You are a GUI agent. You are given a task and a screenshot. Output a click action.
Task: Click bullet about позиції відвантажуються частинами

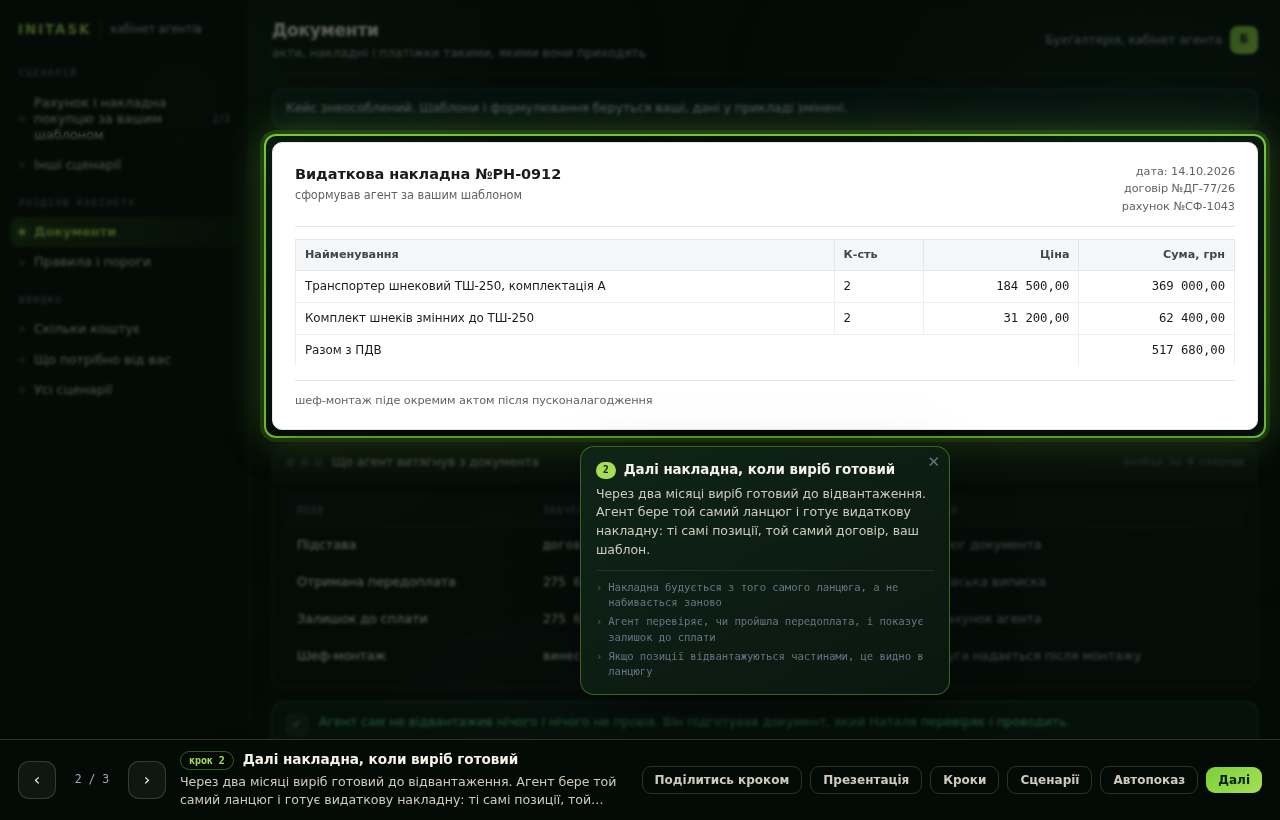click(765, 664)
